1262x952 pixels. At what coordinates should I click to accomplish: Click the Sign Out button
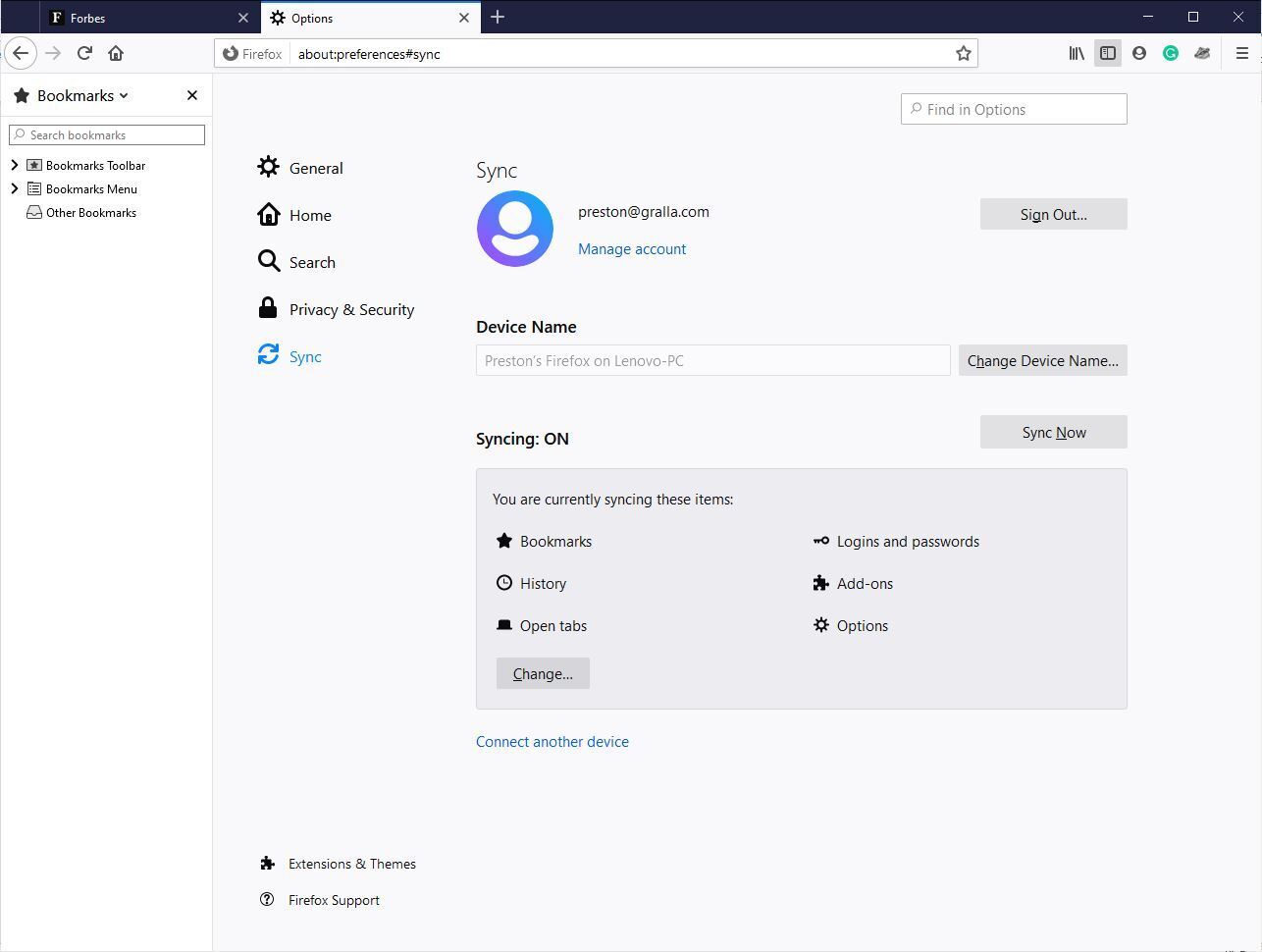(x=1053, y=214)
